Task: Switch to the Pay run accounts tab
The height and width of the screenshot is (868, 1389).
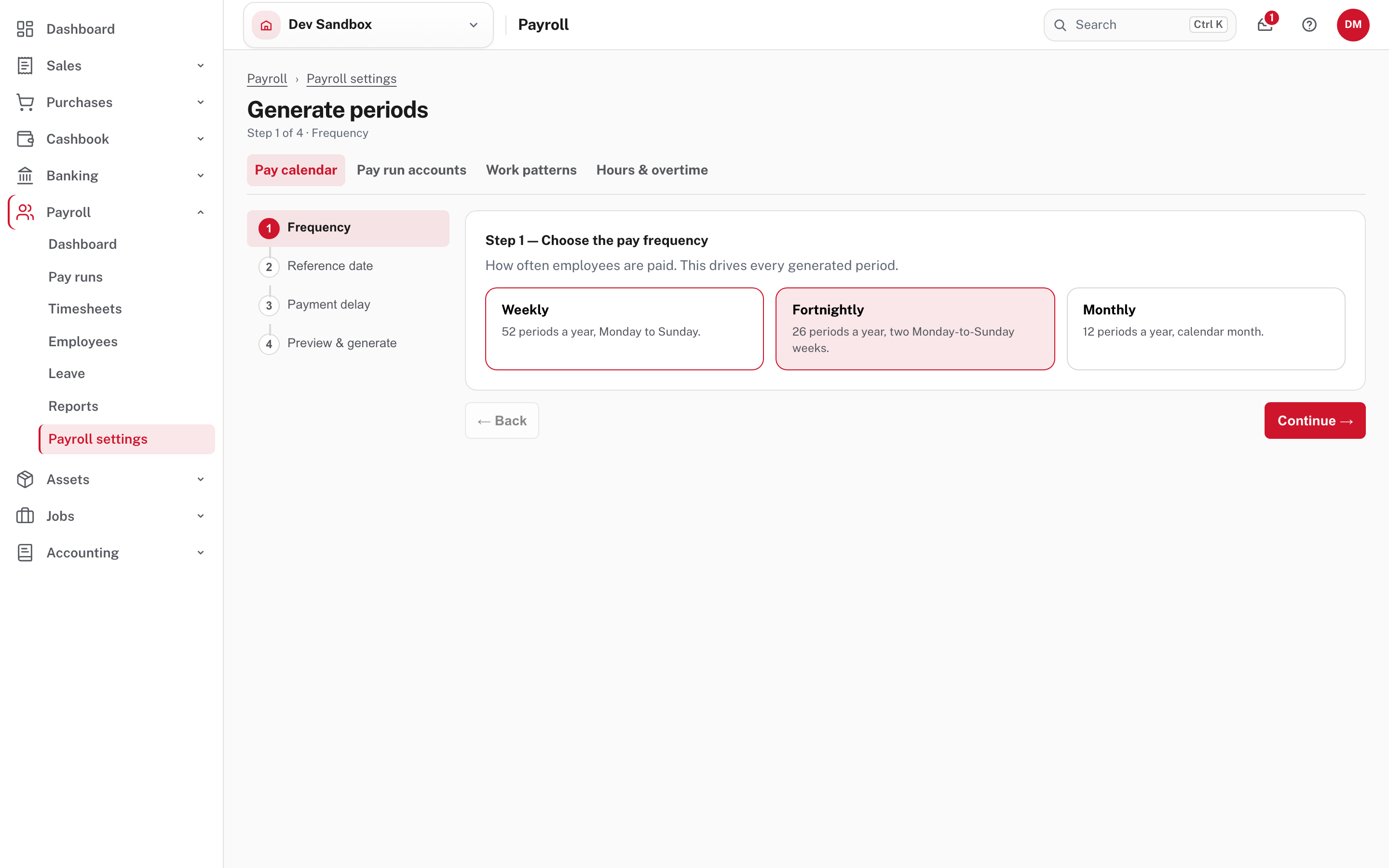Action: pyautogui.click(x=411, y=170)
